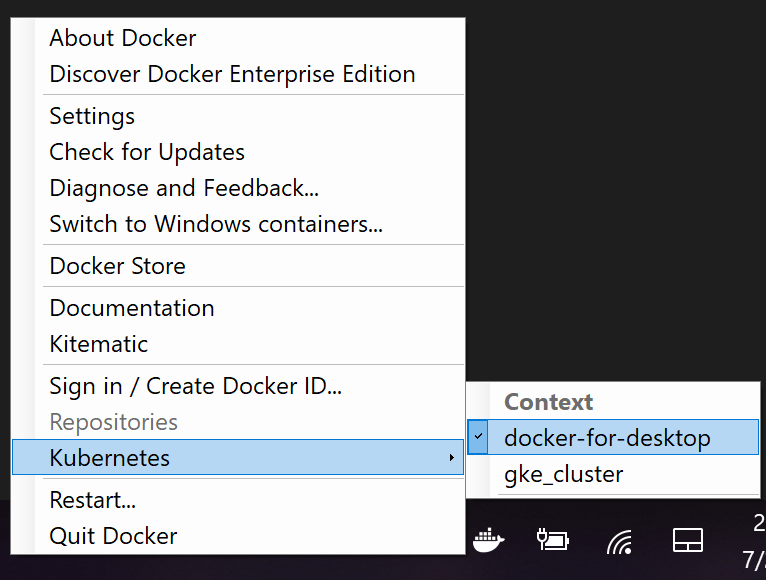766x580 pixels.
Task: Click the touchpad tray icon
Action: click(x=687, y=541)
